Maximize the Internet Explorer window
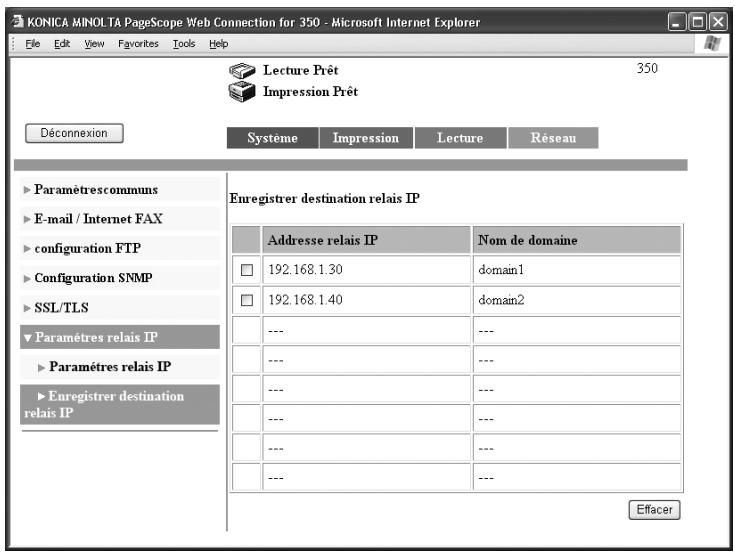 [x=697, y=22]
